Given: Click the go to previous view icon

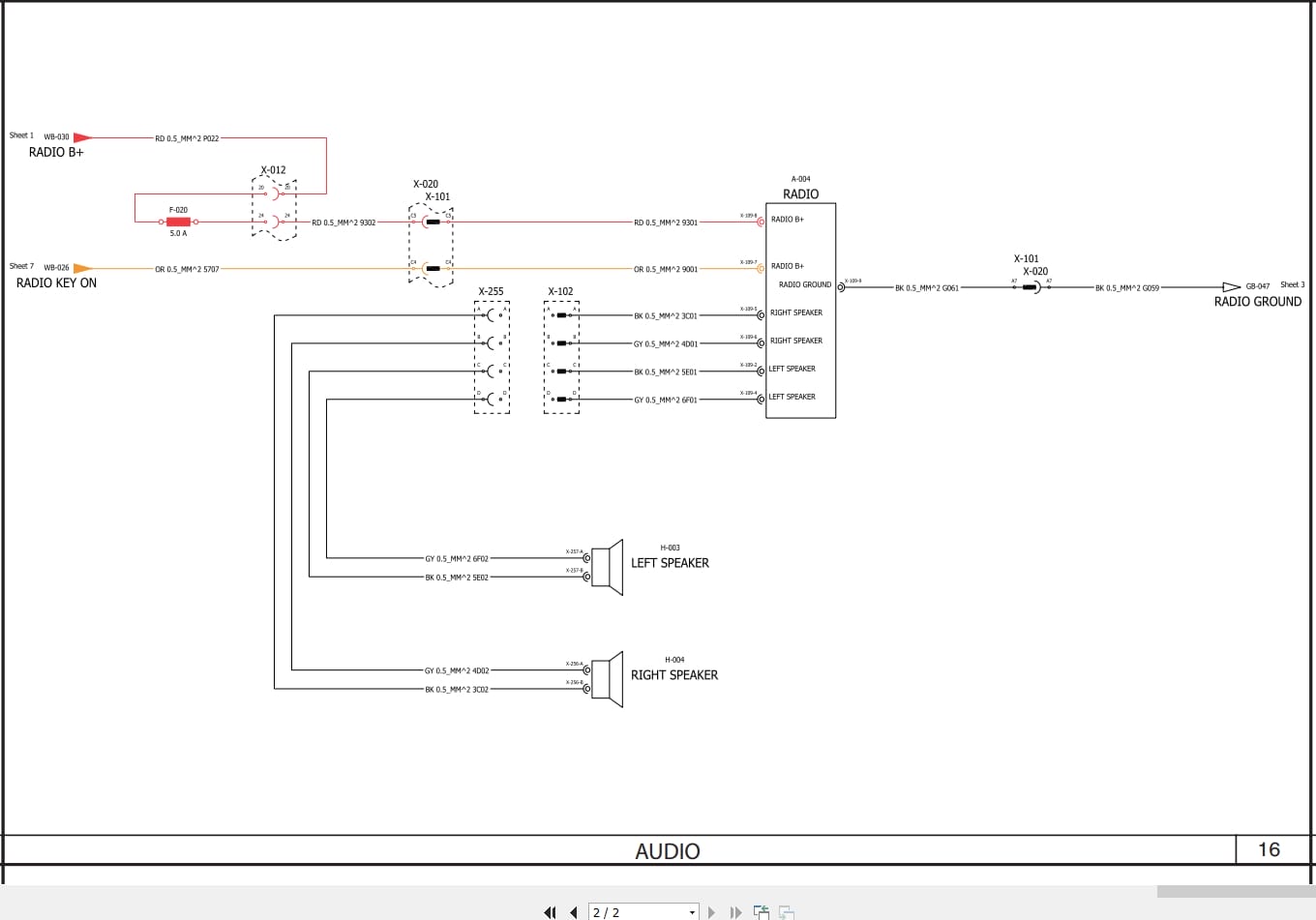Looking at the screenshot, I should coord(762,912).
